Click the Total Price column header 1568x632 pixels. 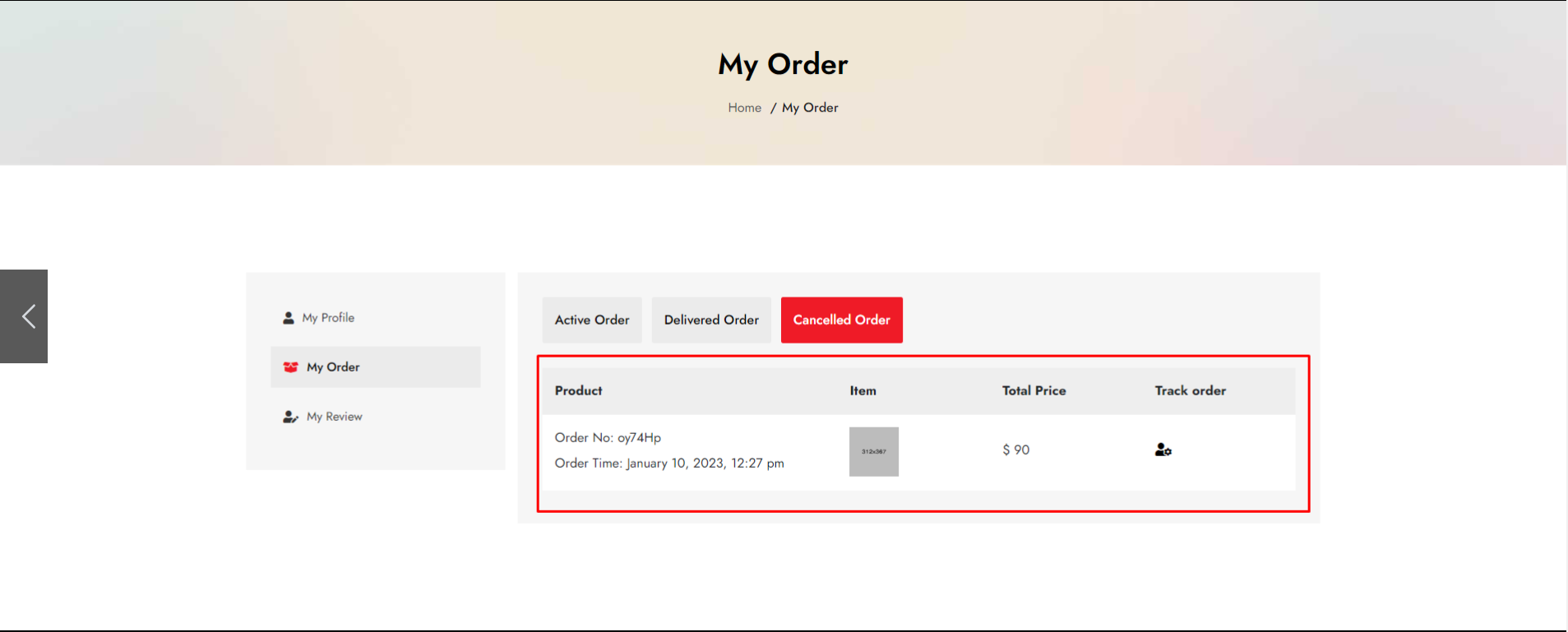pos(1034,391)
